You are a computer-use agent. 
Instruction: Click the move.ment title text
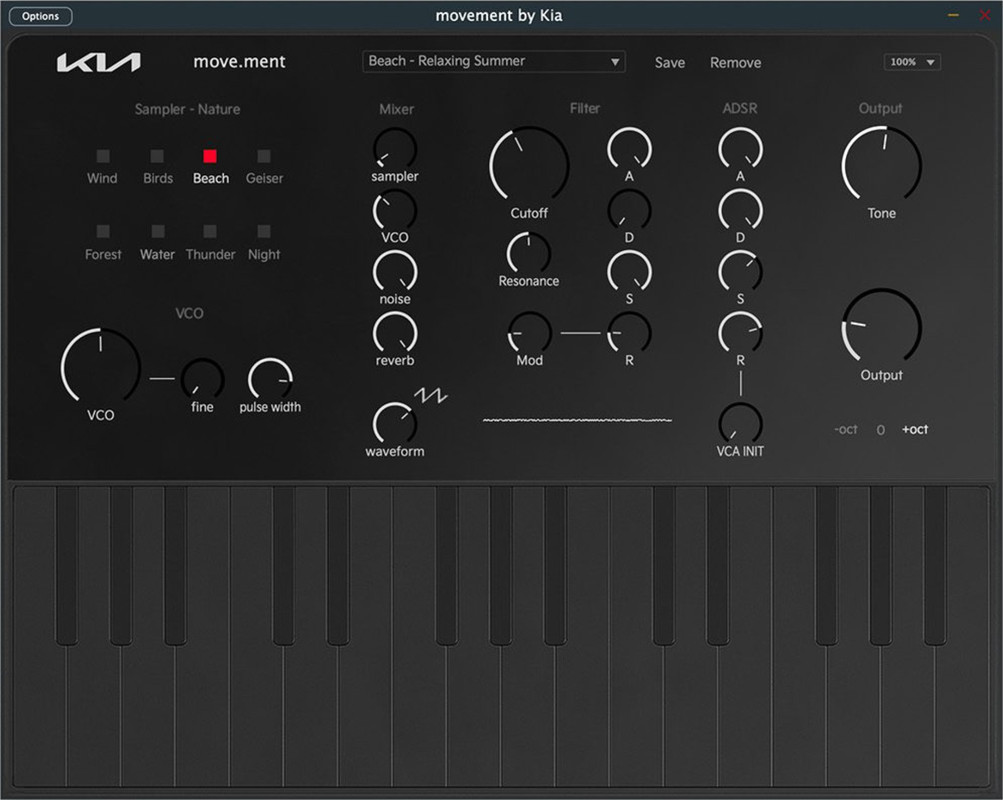(239, 61)
